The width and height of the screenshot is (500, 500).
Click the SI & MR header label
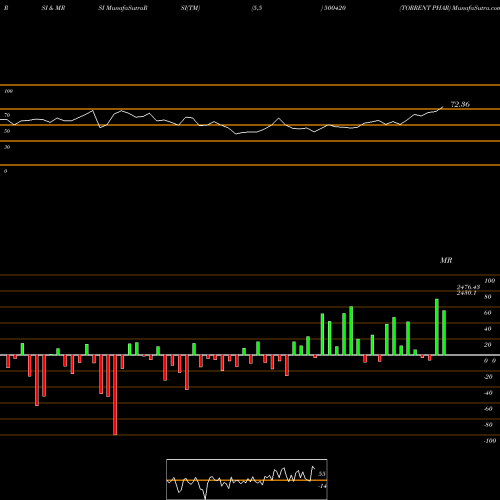tap(53, 8)
